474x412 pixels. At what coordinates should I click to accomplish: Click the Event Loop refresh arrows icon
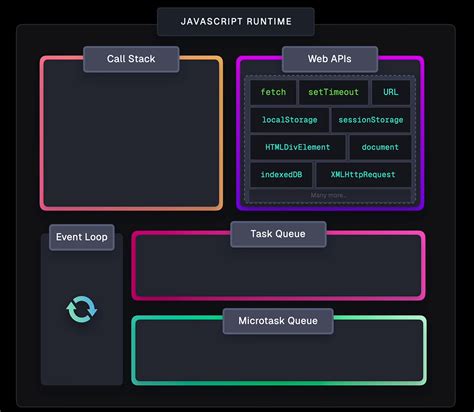82,309
